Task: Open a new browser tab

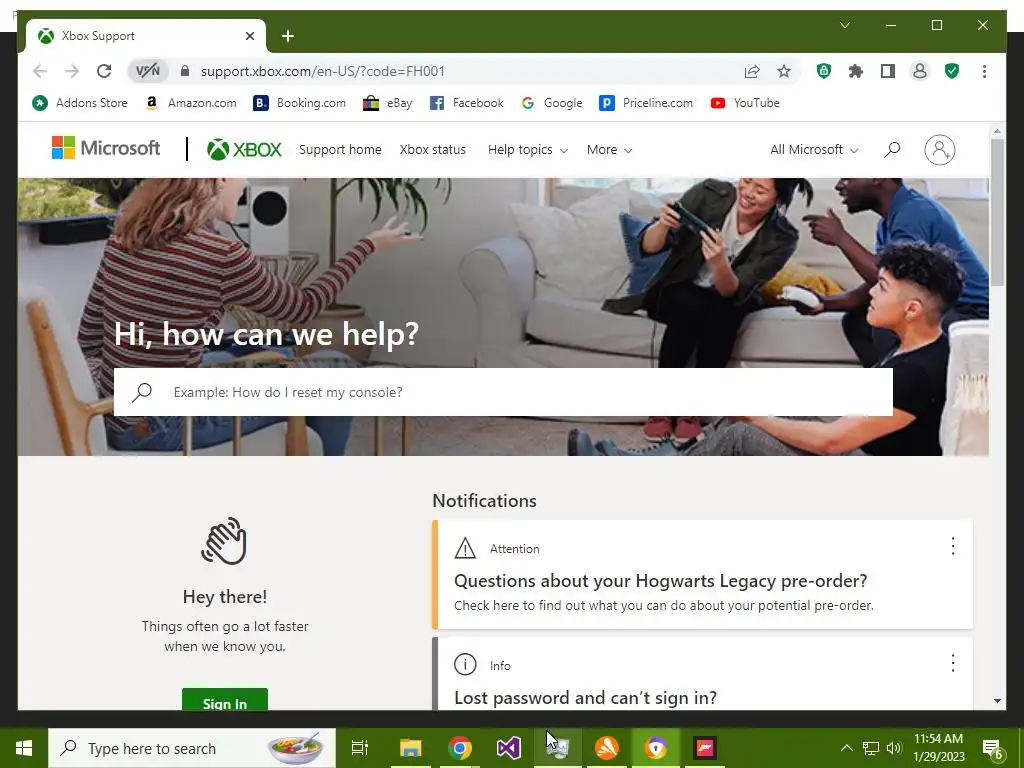Action: click(287, 36)
